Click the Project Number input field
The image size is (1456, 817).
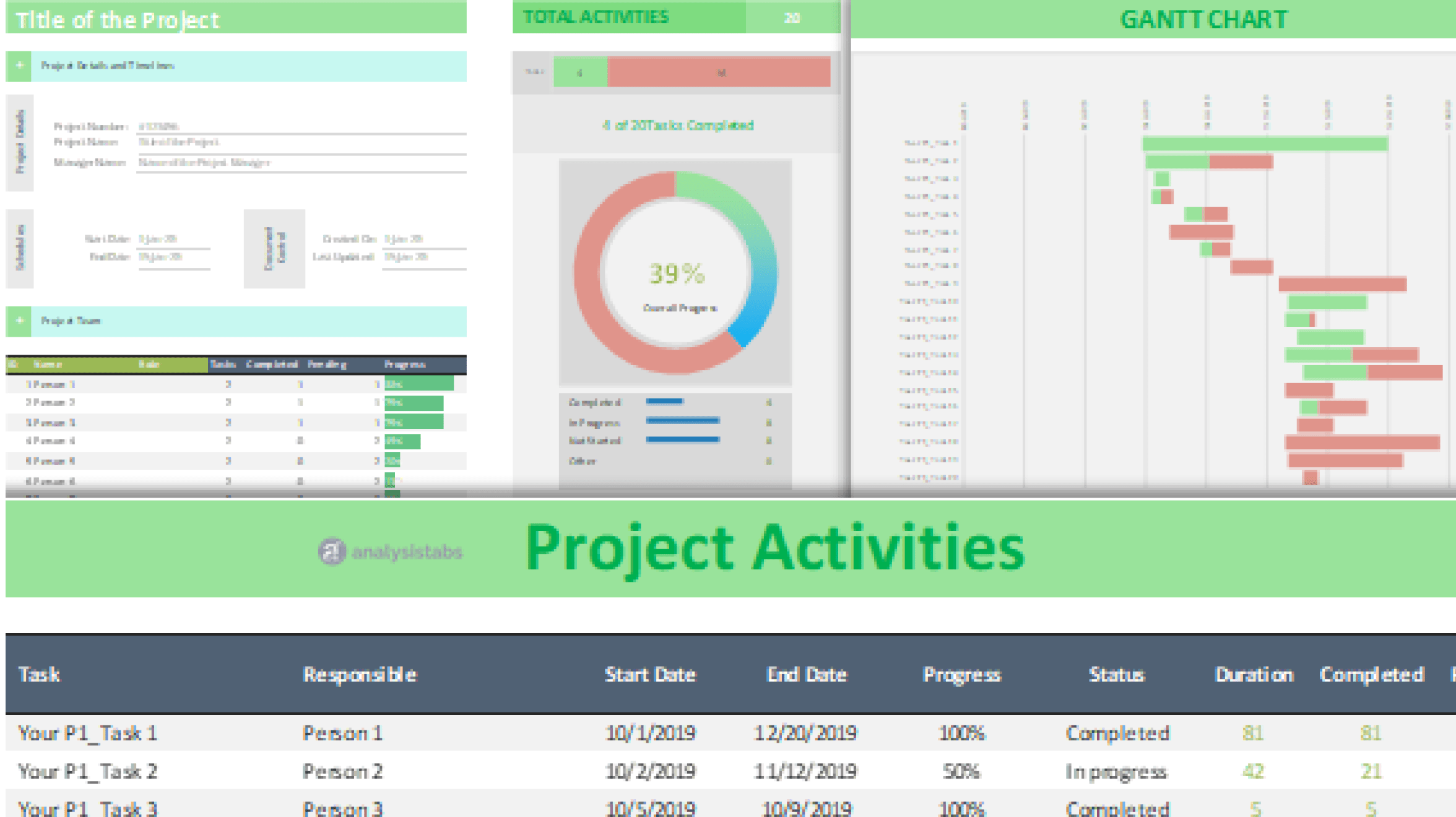coord(297,127)
